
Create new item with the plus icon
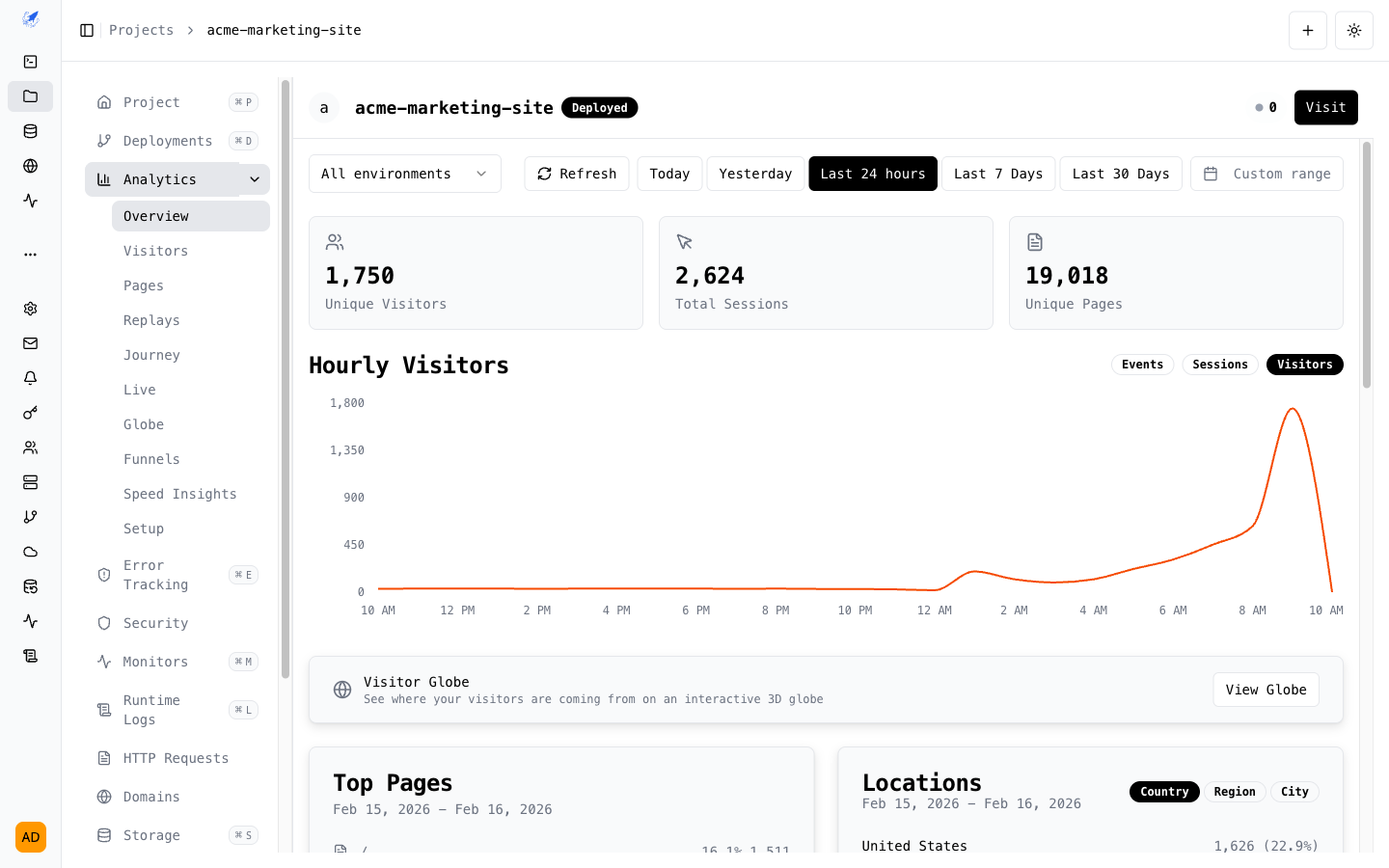(1308, 30)
